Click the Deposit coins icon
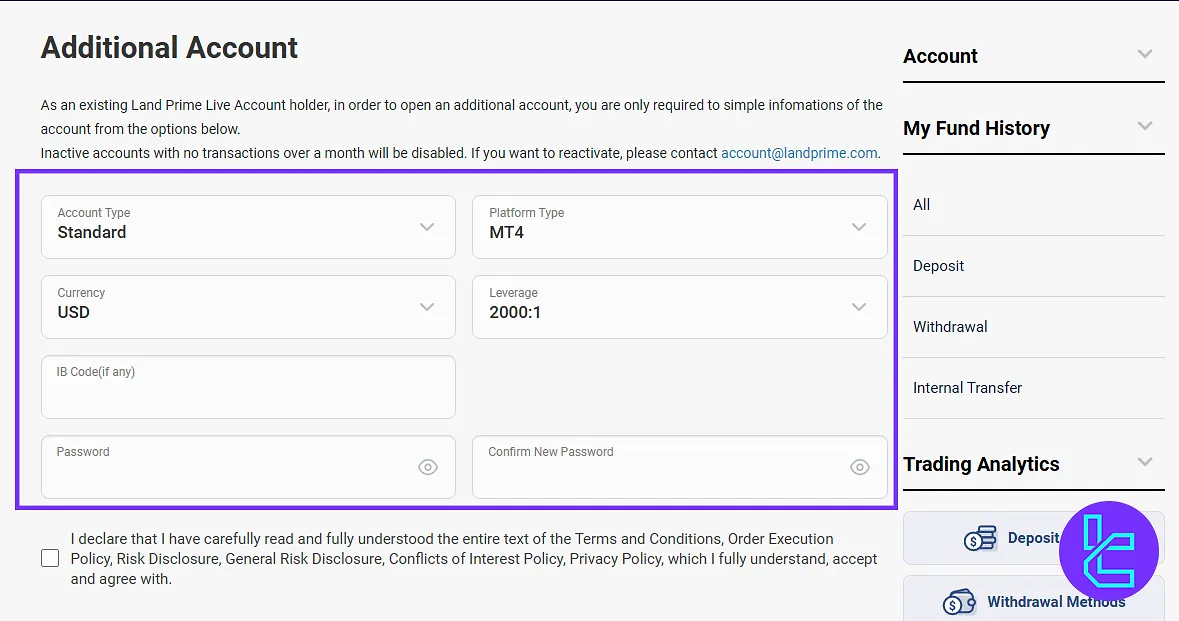 979,539
